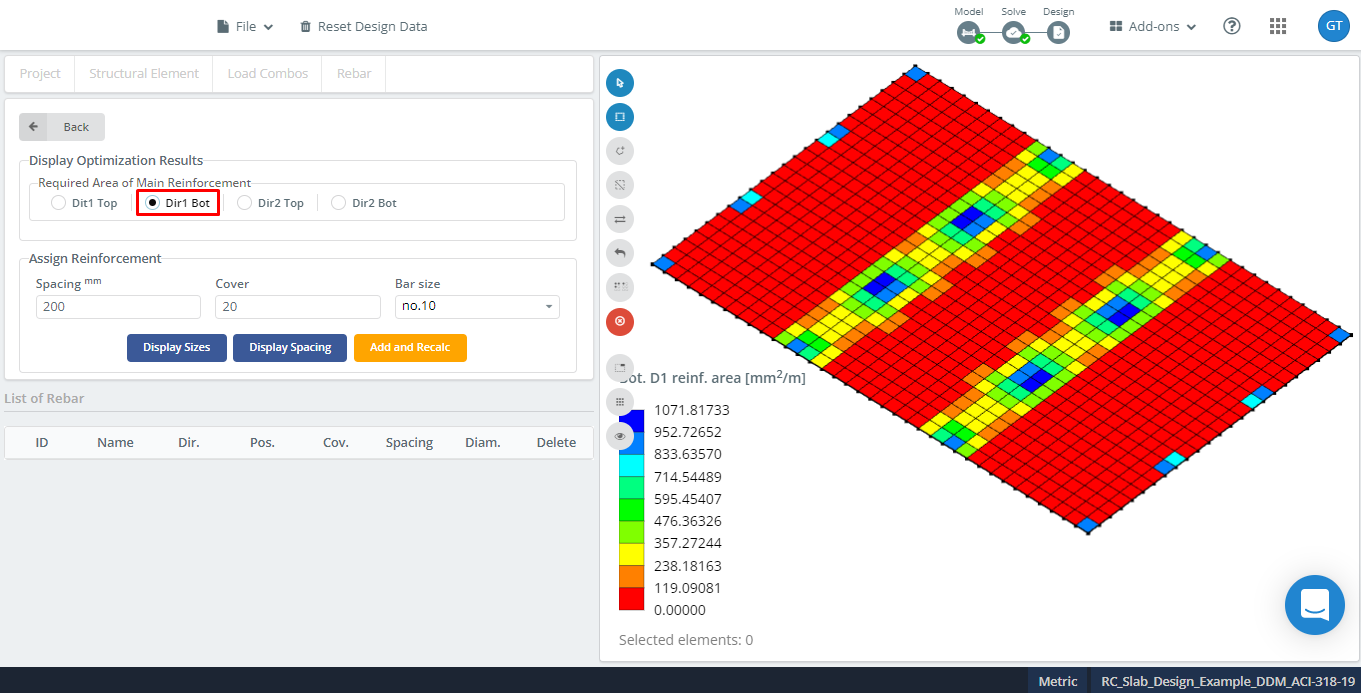The image size is (1361, 693).
Task: Toggle the mesh grid display icon
Action: (x=620, y=401)
